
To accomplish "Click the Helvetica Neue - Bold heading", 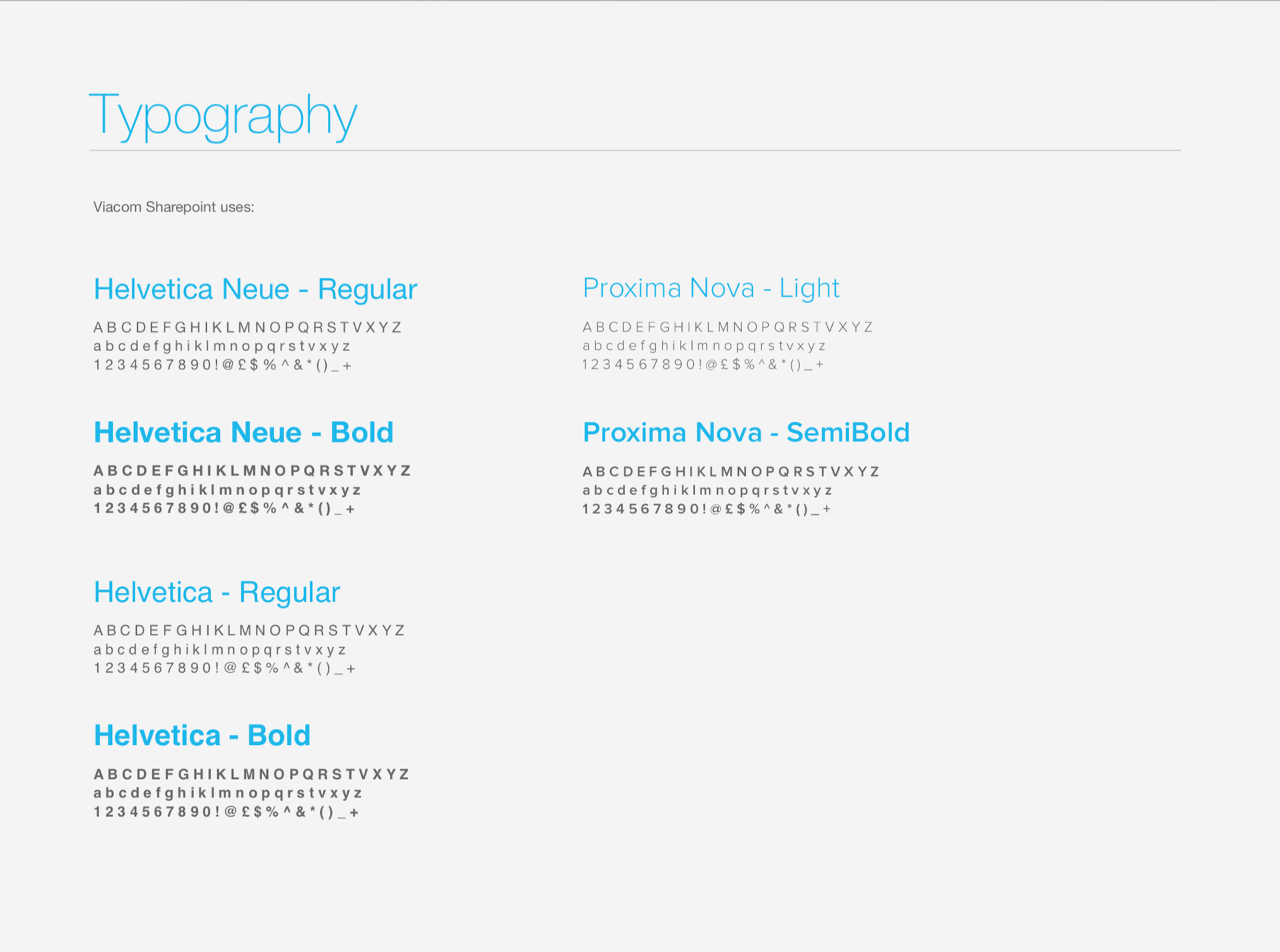I will pyautogui.click(x=243, y=433).
